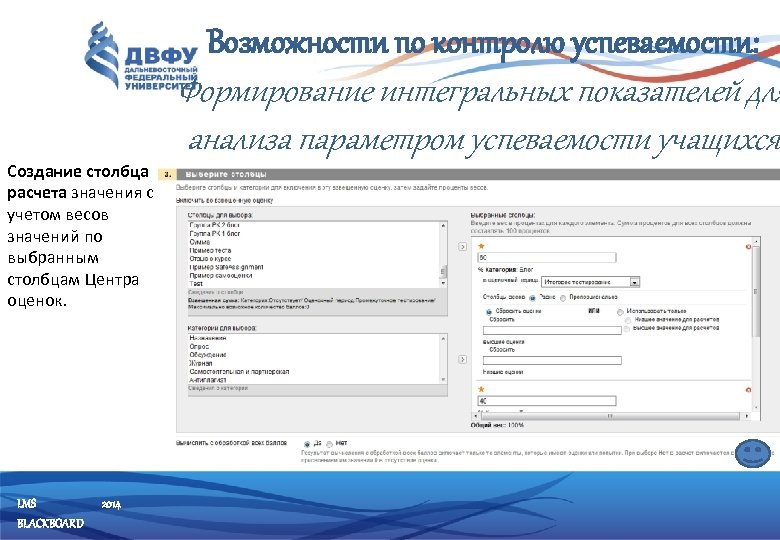
Task: Select 'Группа РК 1 блог' in columns list
Action: 215,233
